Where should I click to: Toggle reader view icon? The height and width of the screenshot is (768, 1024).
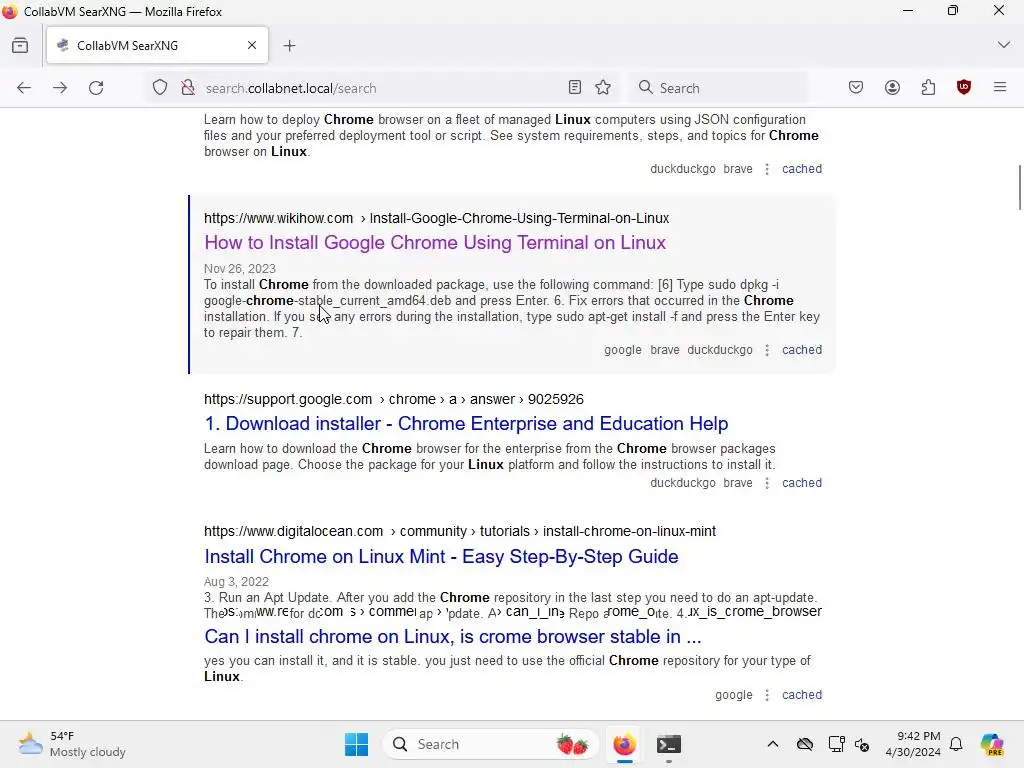575,88
